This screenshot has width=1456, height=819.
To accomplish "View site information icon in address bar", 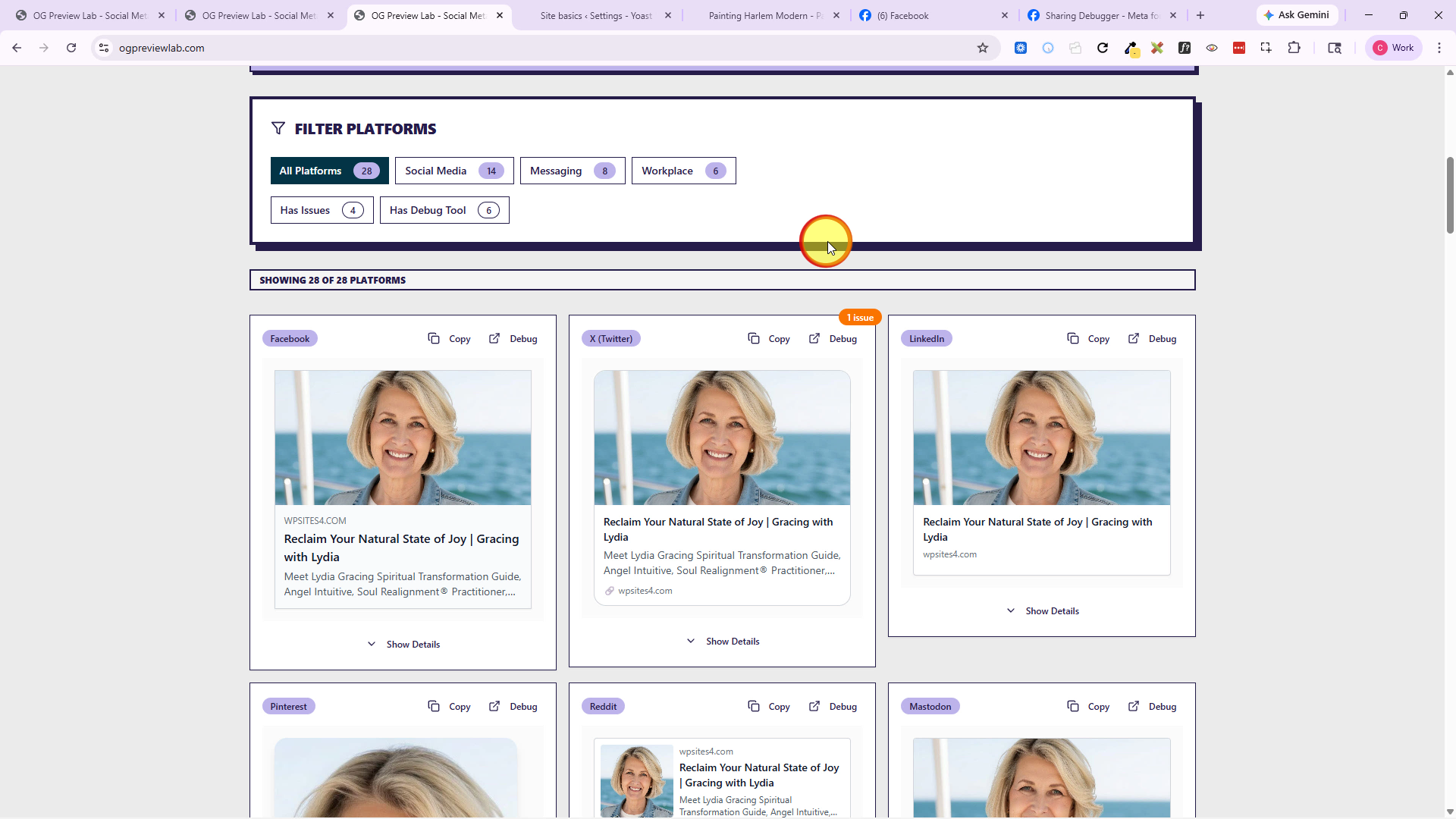I will coord(104,48).
